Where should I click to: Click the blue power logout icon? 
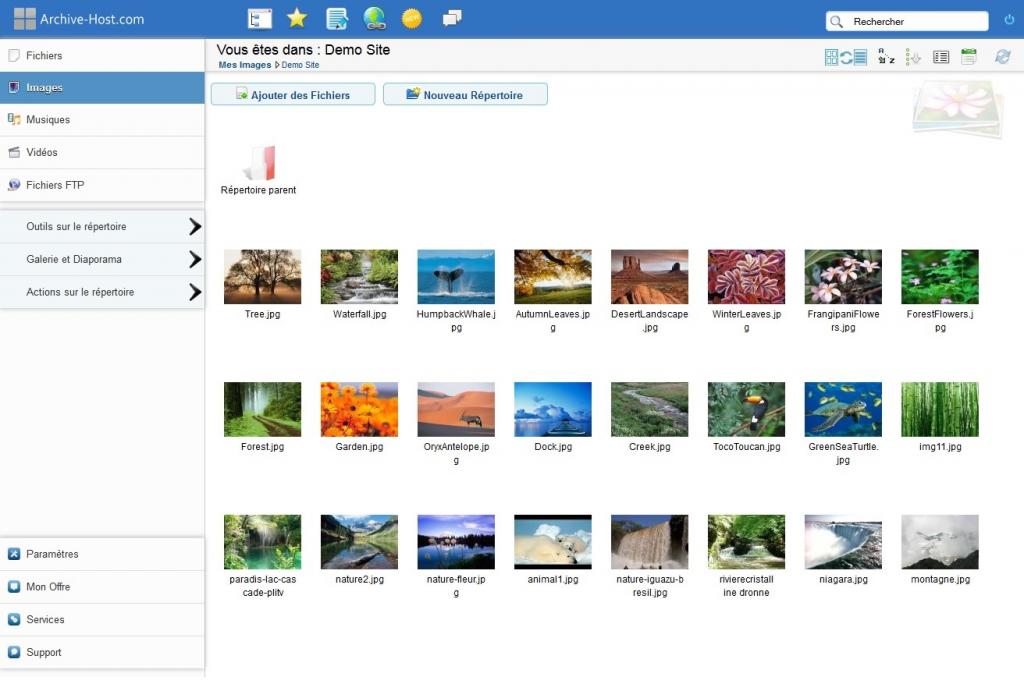1008,20
